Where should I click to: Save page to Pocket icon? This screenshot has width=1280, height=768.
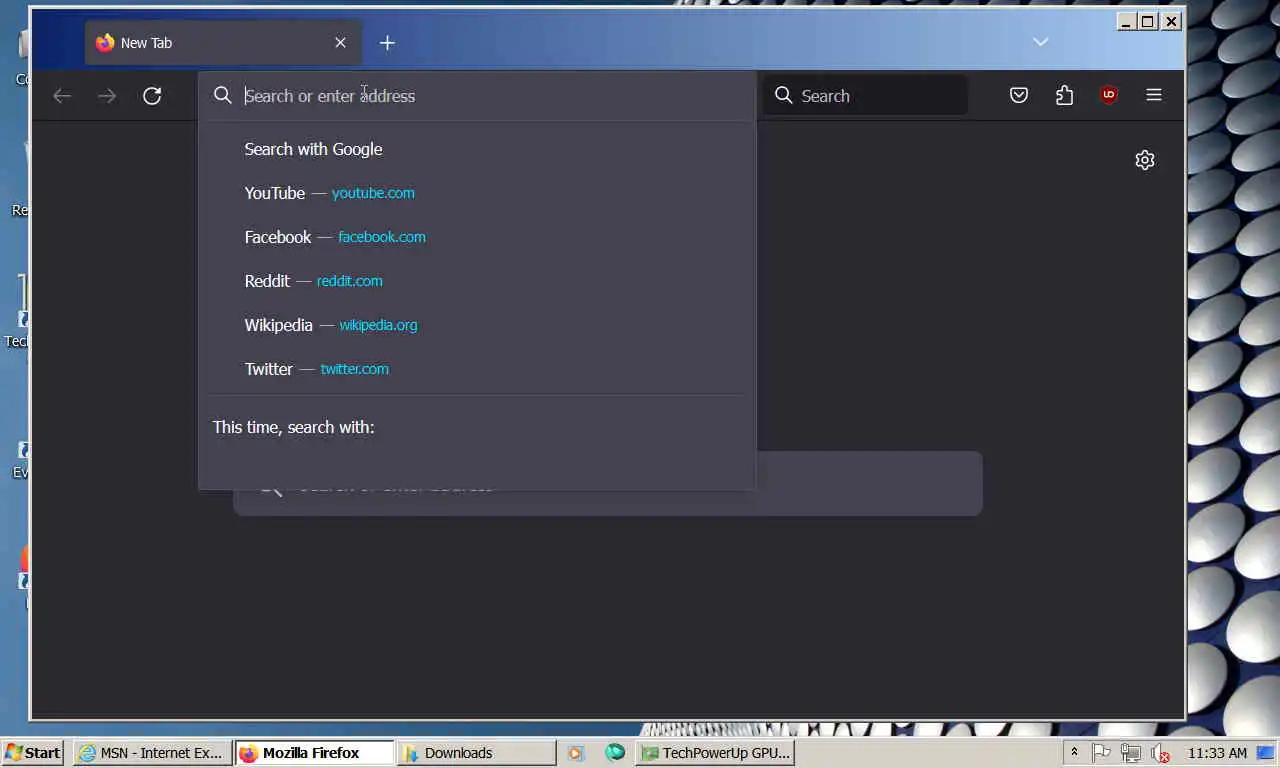(x=1019, y=96)
